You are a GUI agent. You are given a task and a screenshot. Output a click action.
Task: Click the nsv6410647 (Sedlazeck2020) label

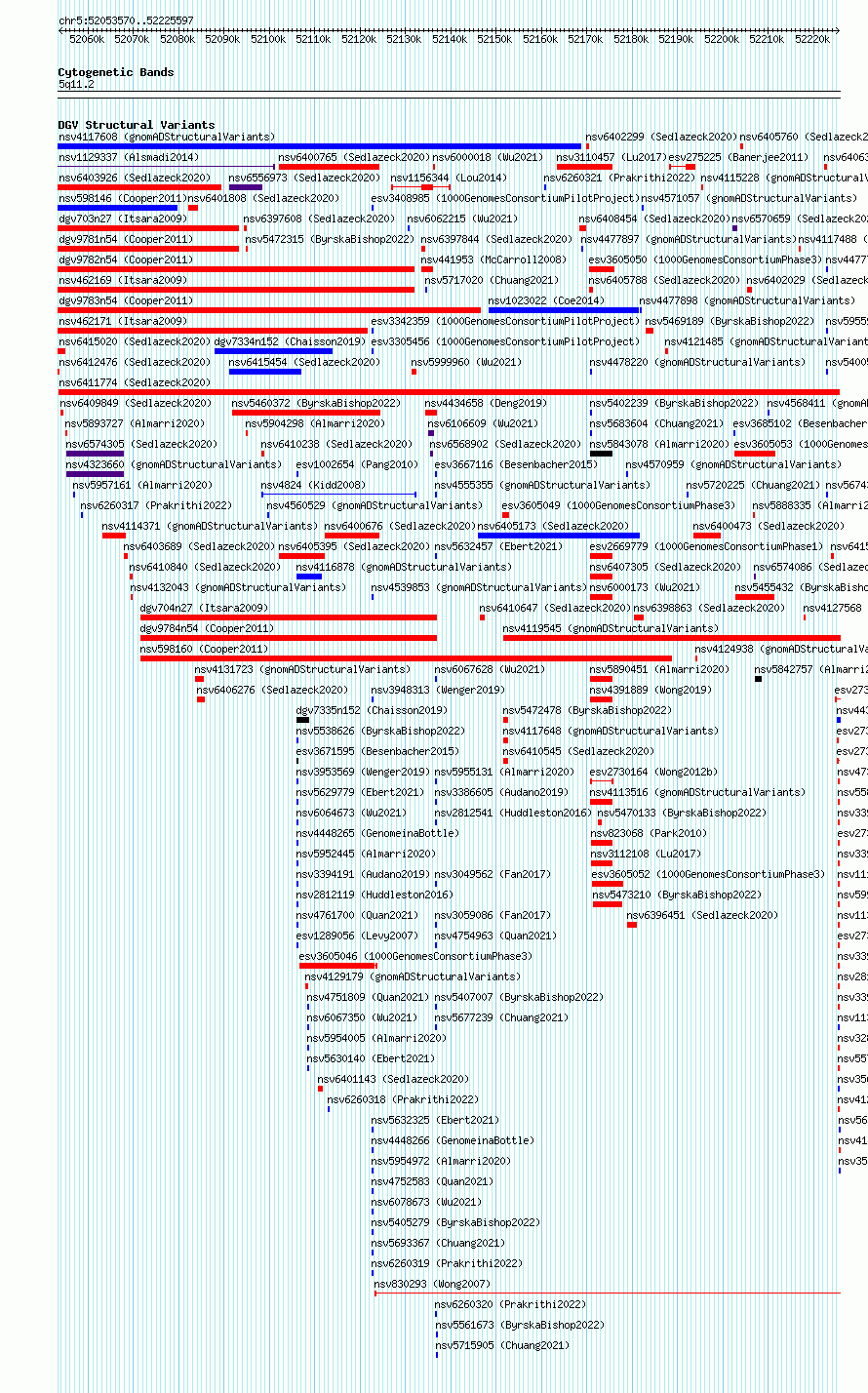click(555, 608)
